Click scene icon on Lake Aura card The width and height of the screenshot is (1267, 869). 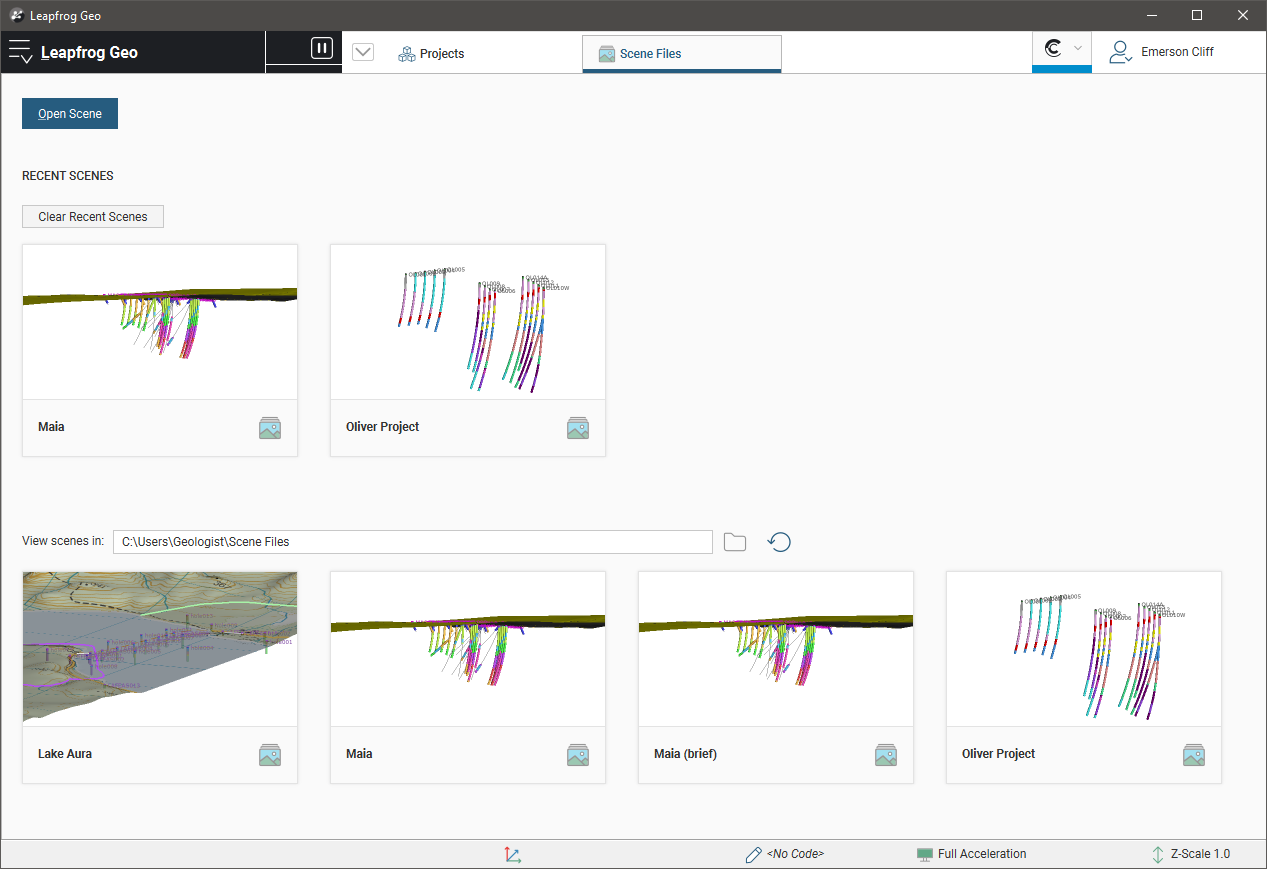[x=270, y=755]
